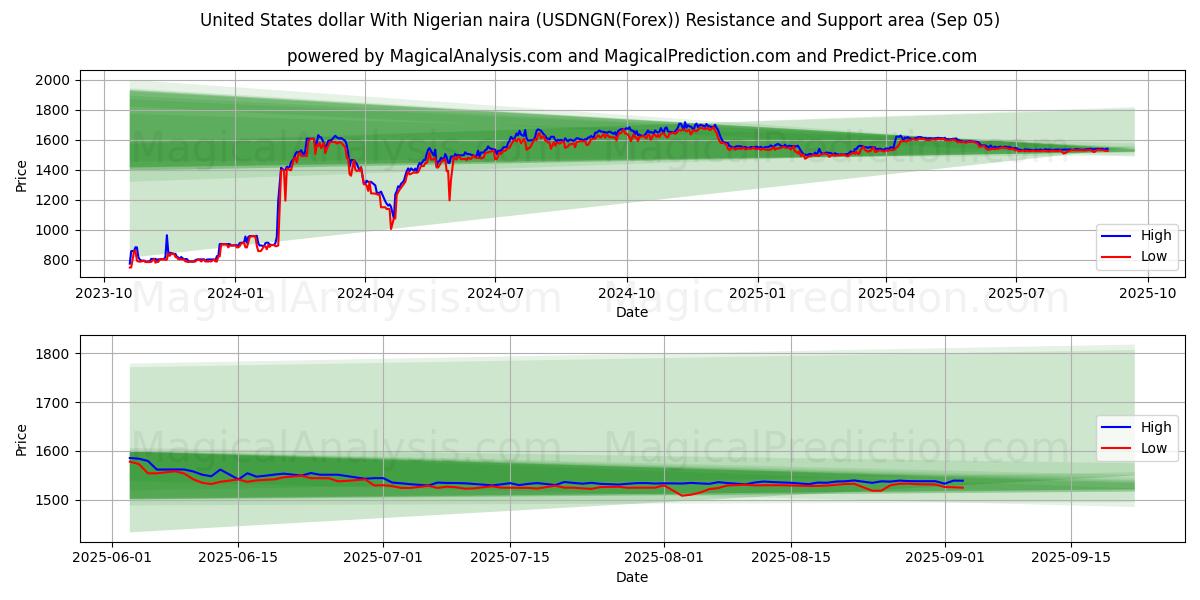Click the 2025-07-15 date tick label
Image resolution: width=1200 pixels, height=600 pixels.
[510, 557]
